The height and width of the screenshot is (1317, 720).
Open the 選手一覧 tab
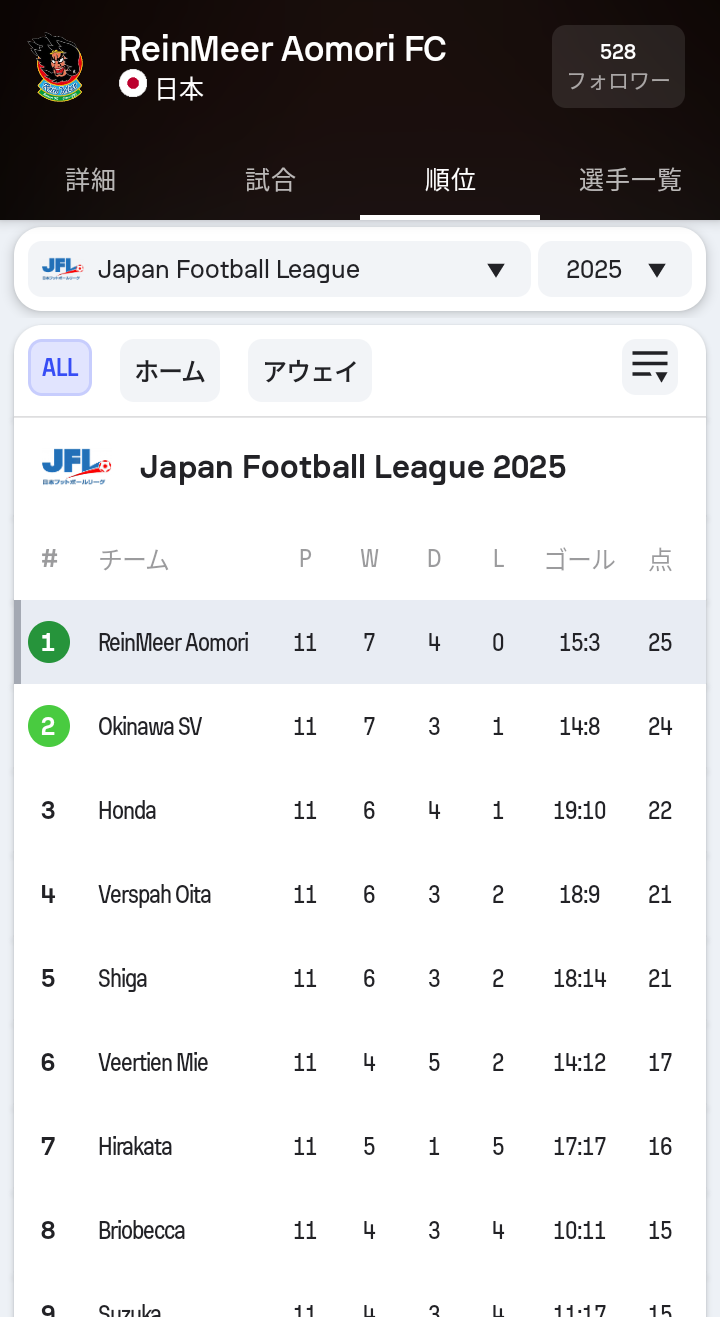[x=630, y=180]
